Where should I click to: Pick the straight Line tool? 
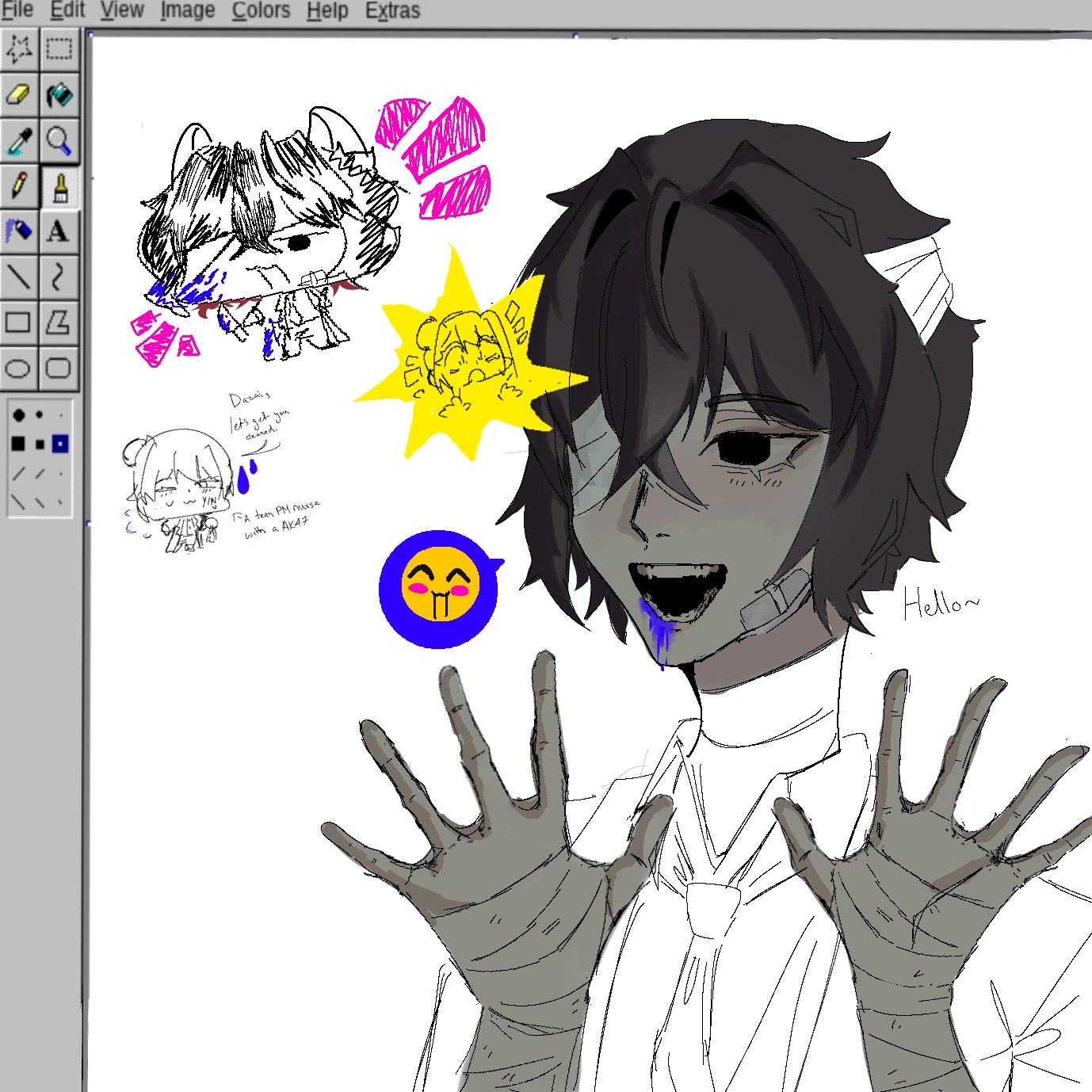20,277
